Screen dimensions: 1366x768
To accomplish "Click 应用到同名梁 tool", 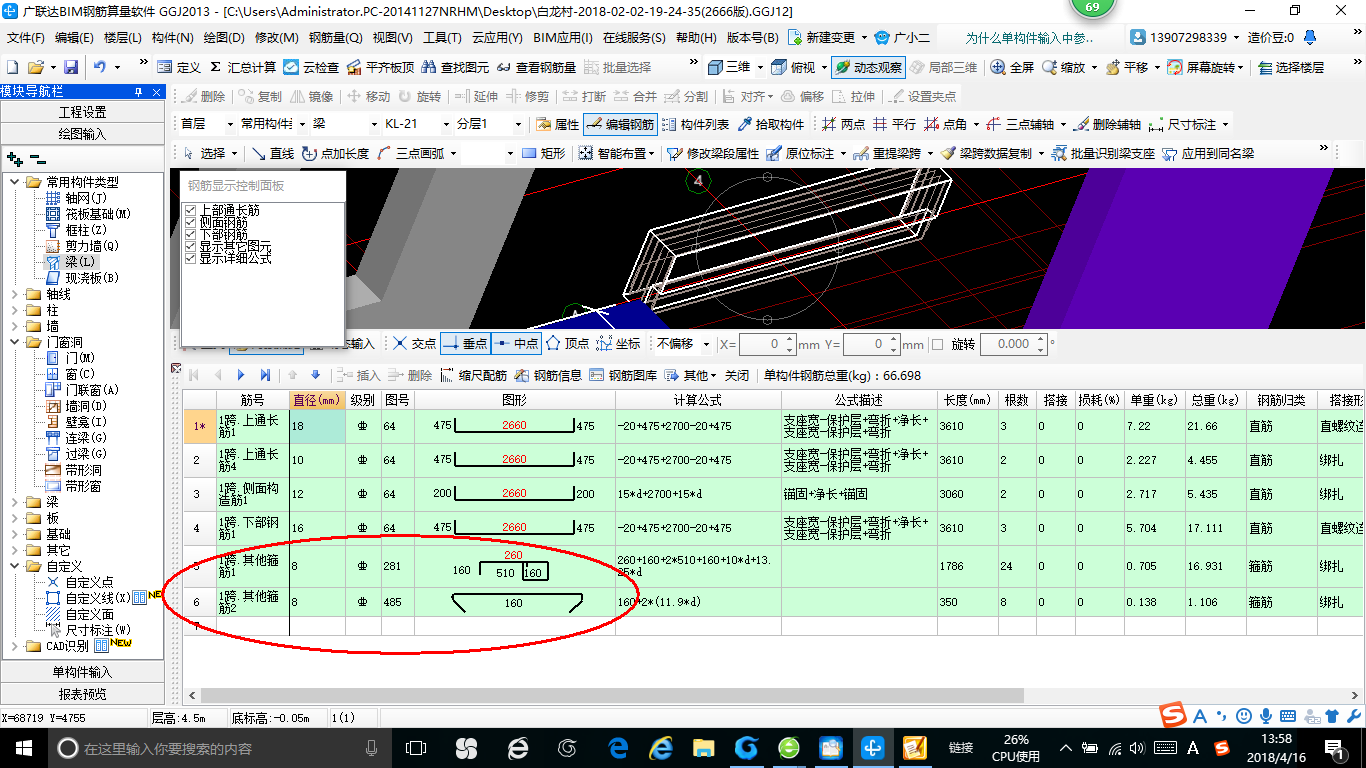I will (x=1208, y=153).
